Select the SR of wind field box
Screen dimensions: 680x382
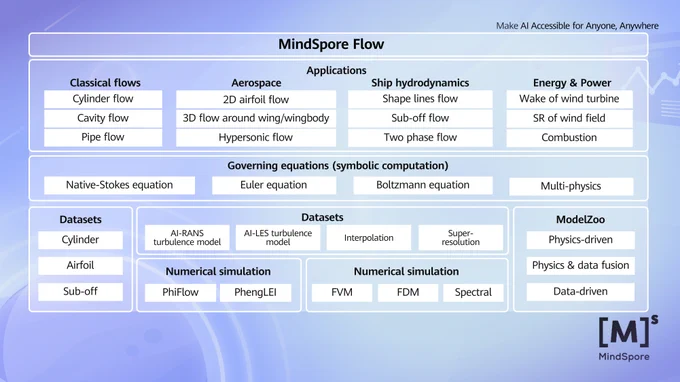coord(569,118)
